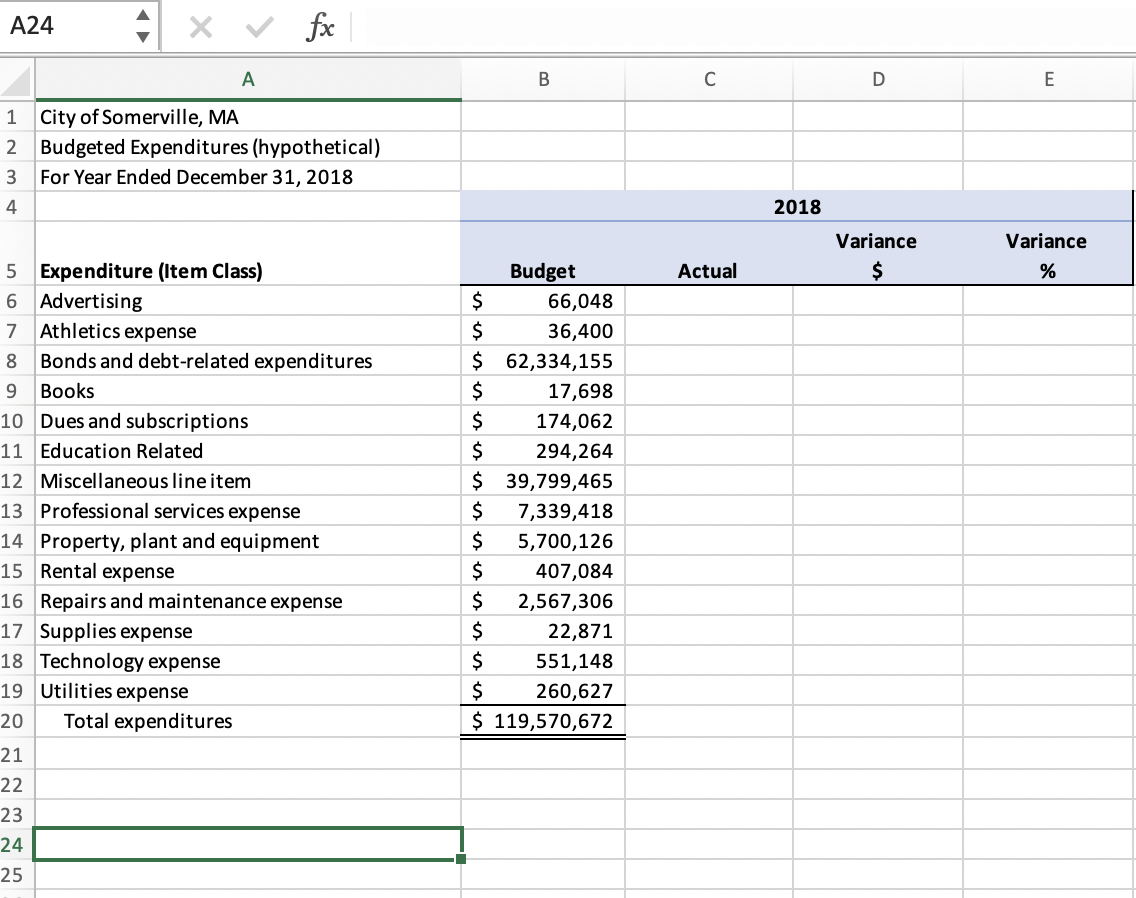Select column E header
This screenshot has width=1136, height=898.
pos(1049,79)
